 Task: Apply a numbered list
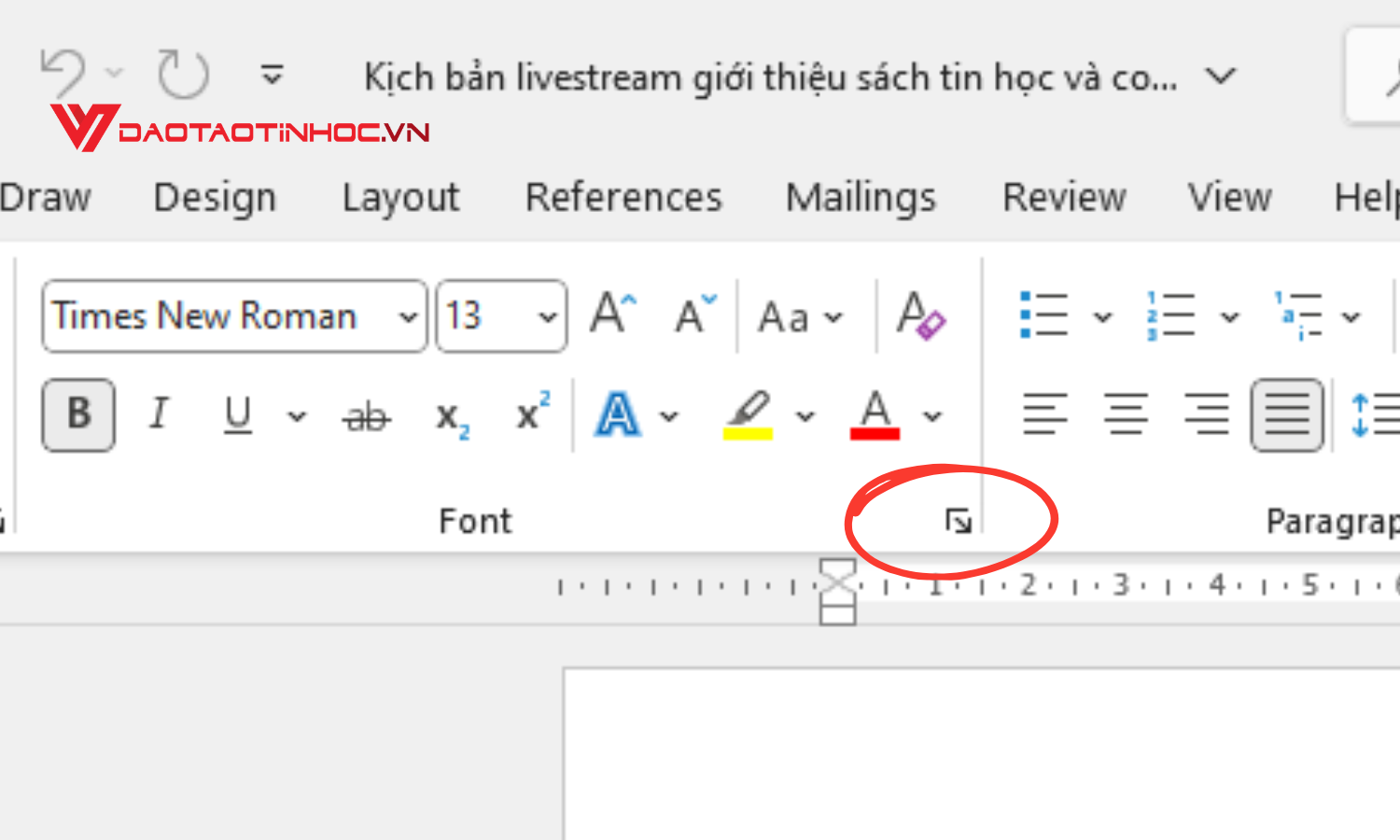pyautogui.click(x=1170, y=315)
